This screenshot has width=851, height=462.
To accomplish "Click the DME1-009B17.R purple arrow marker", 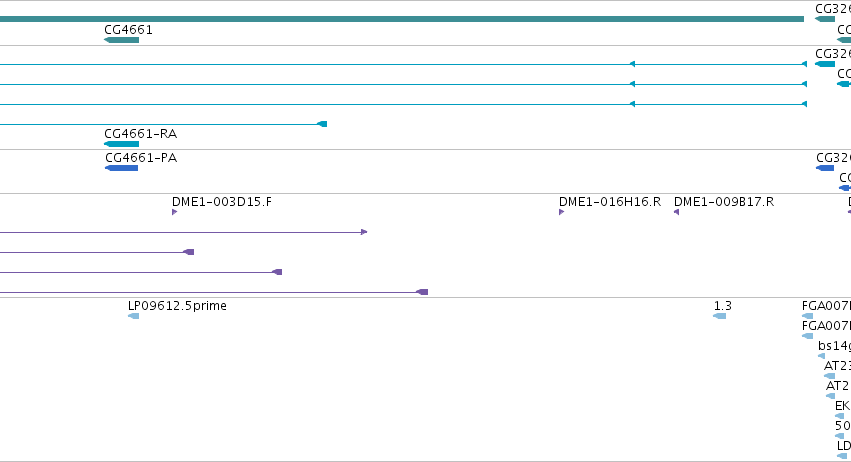I will click(677, 212).
